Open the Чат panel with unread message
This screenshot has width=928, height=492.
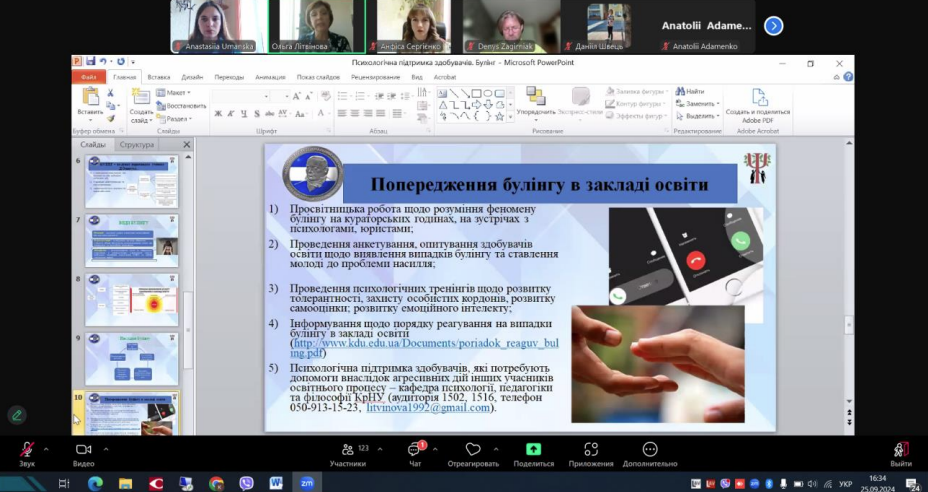click(x=415, y=455)
